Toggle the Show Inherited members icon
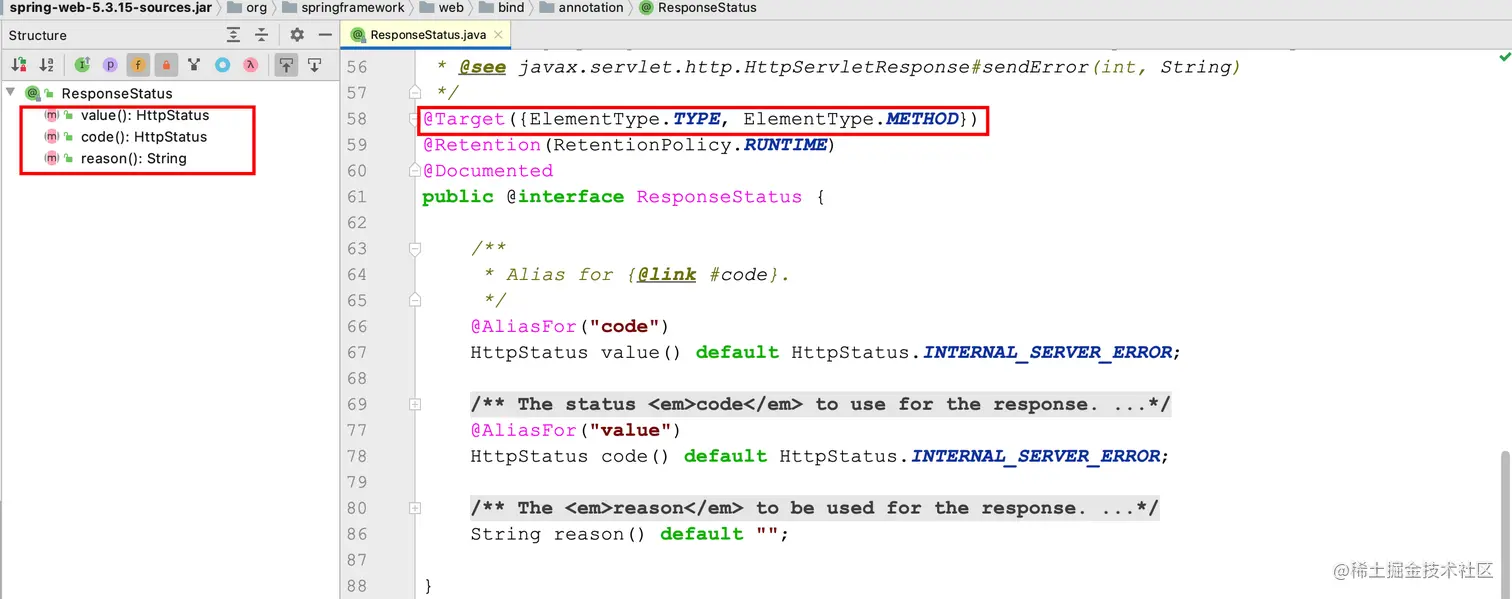The height and width of the screenshot is (599, 1512). [x=82, y=65]
